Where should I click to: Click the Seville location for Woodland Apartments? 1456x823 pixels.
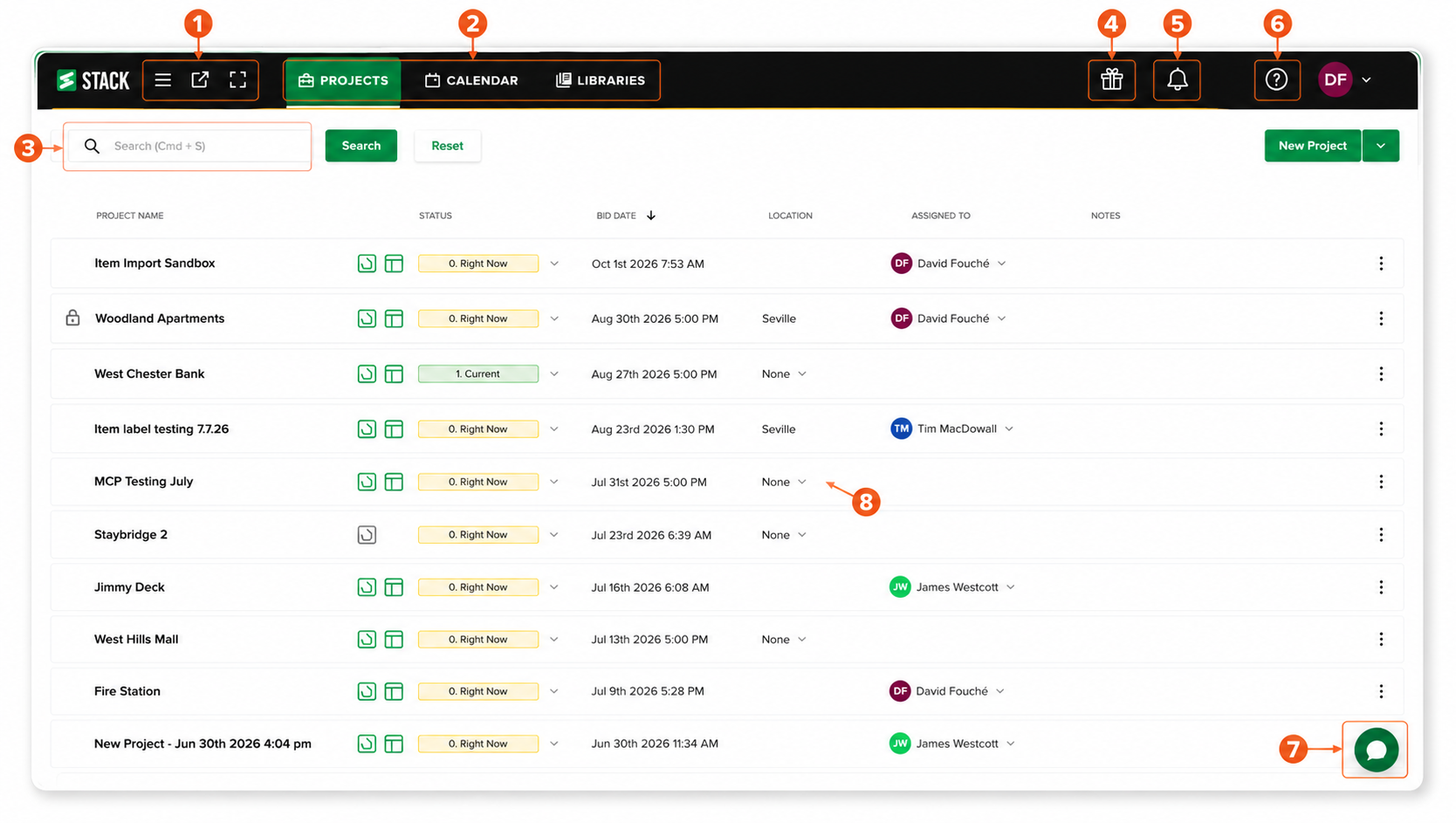[x=779, y=319]
